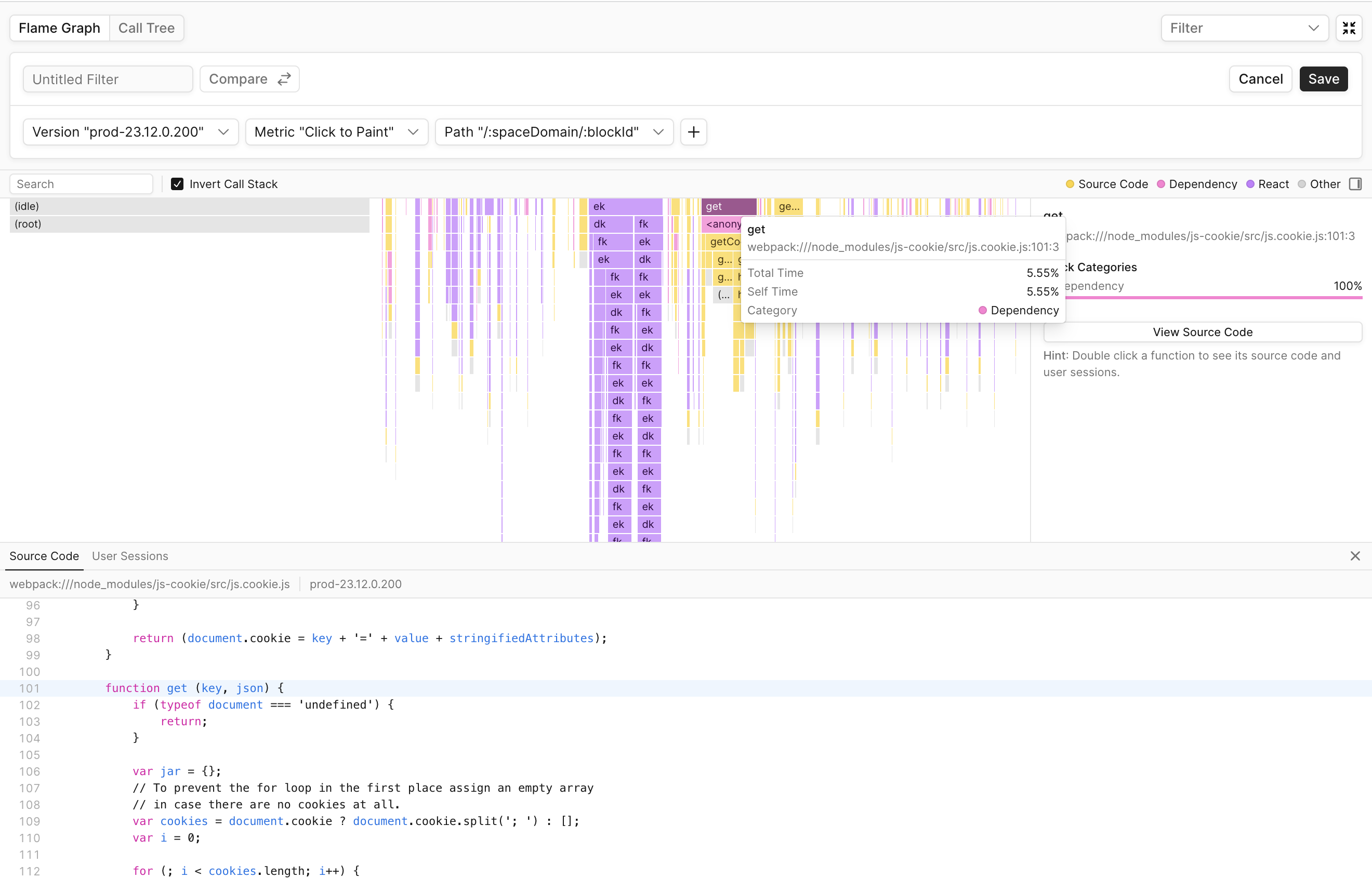Switch to the Flame Graph tab
Screen dimensions: 1372x878
pos(59,28)
